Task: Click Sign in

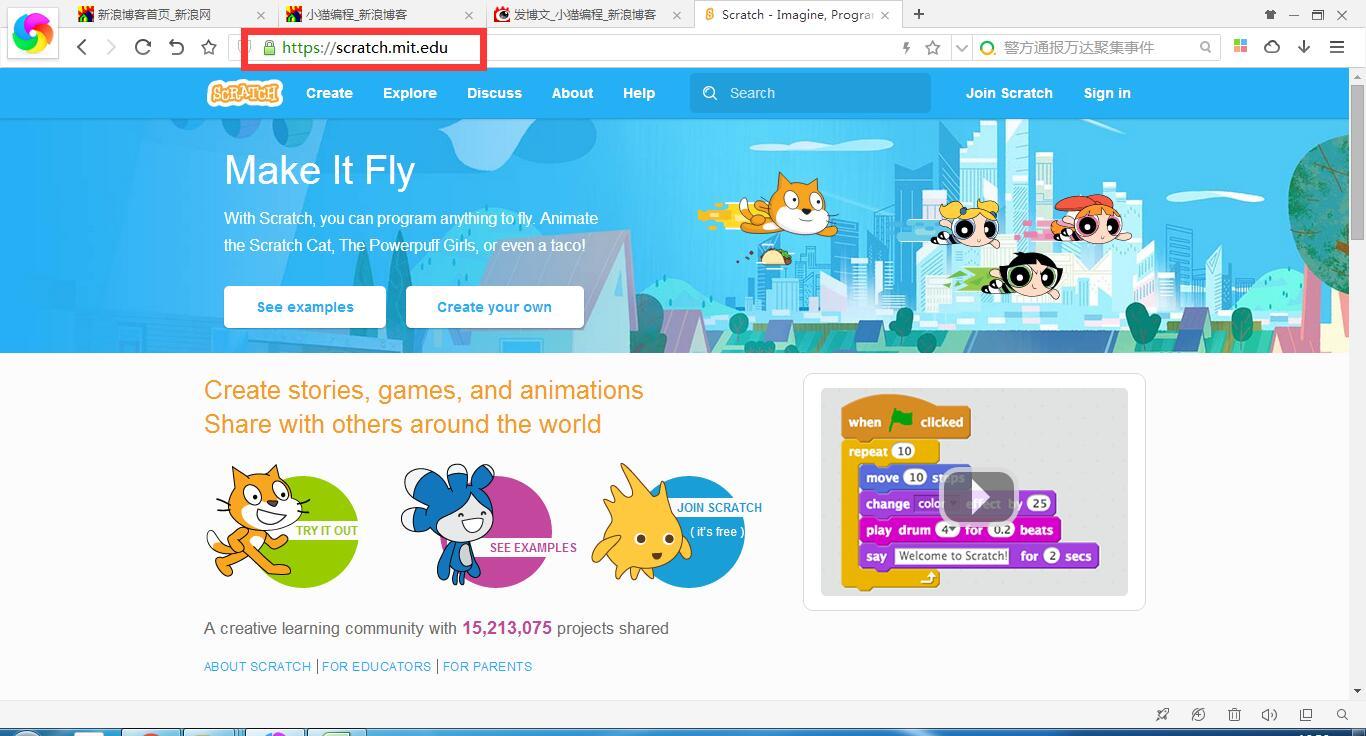Action: click(1107, 93)
